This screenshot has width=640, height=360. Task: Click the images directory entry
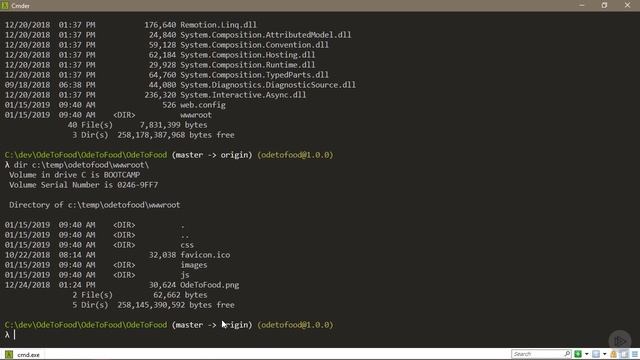[194, 265]
